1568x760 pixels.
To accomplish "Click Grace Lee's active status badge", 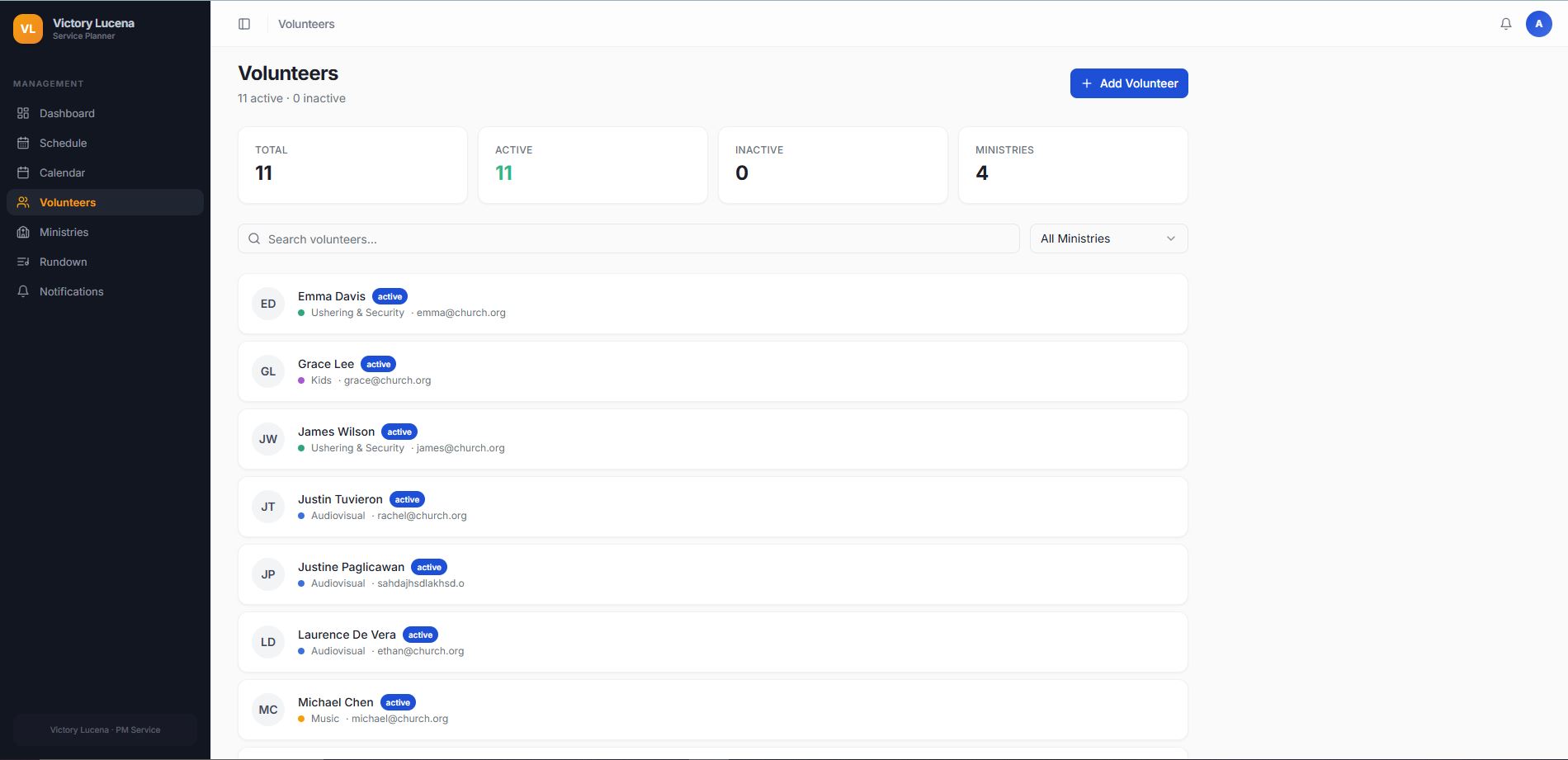I will 378,364.
